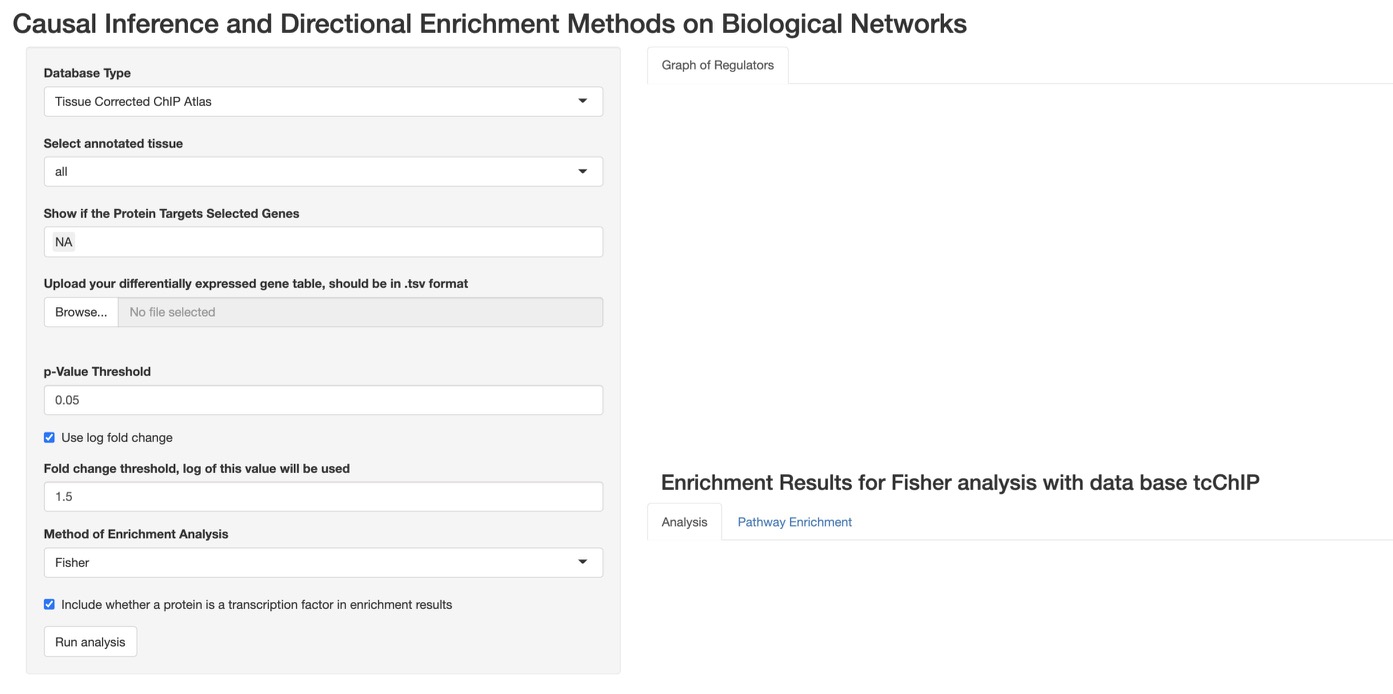Click the Fisher method dropdown arrow
1393x694 pixels.
tap(583, 562)
